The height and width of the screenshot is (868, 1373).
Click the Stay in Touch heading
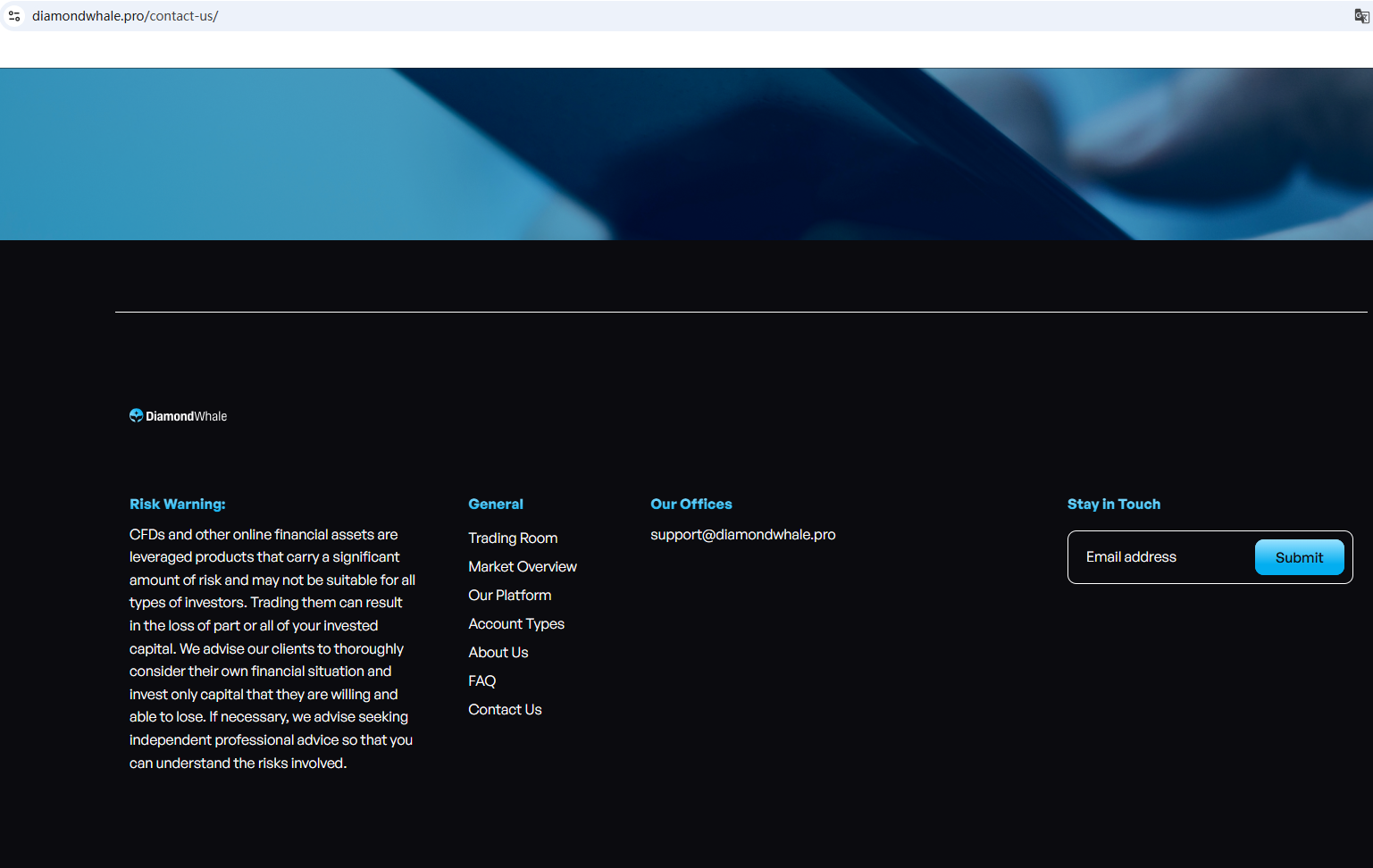pos(1114,504)
